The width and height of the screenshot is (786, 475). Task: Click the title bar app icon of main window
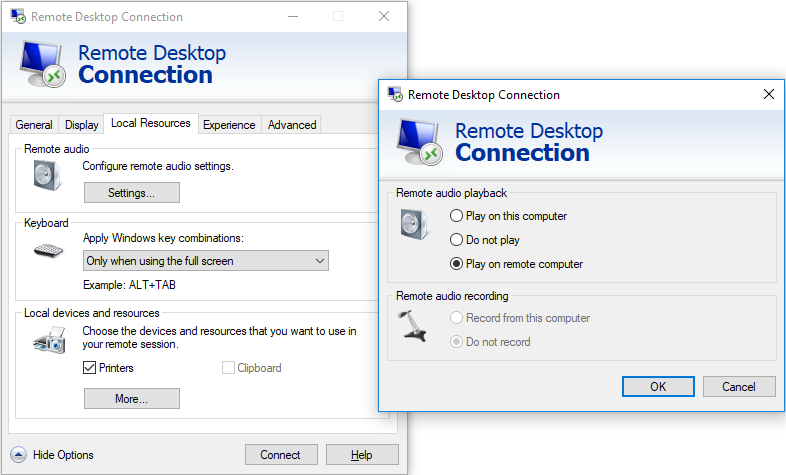(18, 16)
